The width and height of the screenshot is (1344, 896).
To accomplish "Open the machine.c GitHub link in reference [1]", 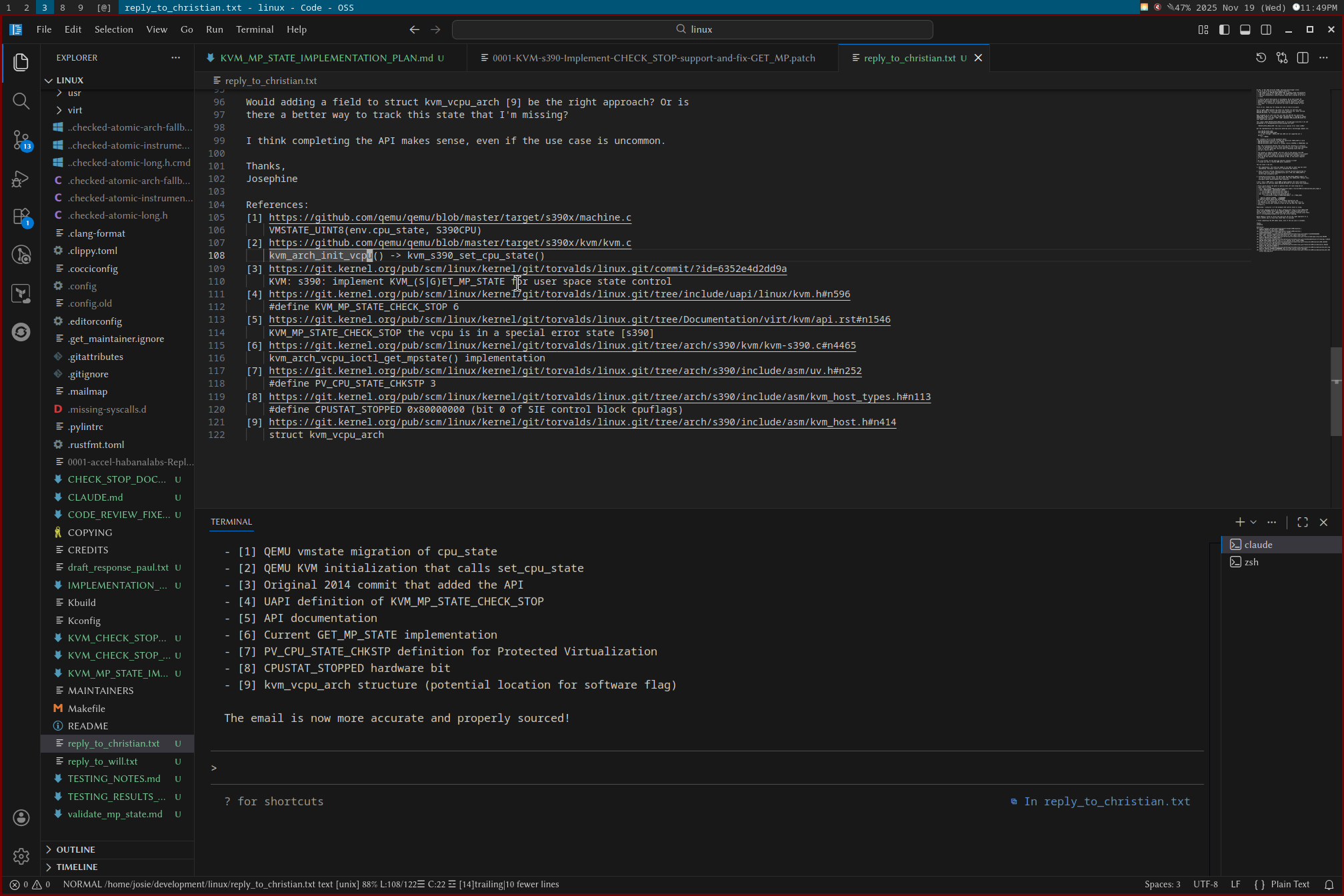I will click(x=449, y=217).
